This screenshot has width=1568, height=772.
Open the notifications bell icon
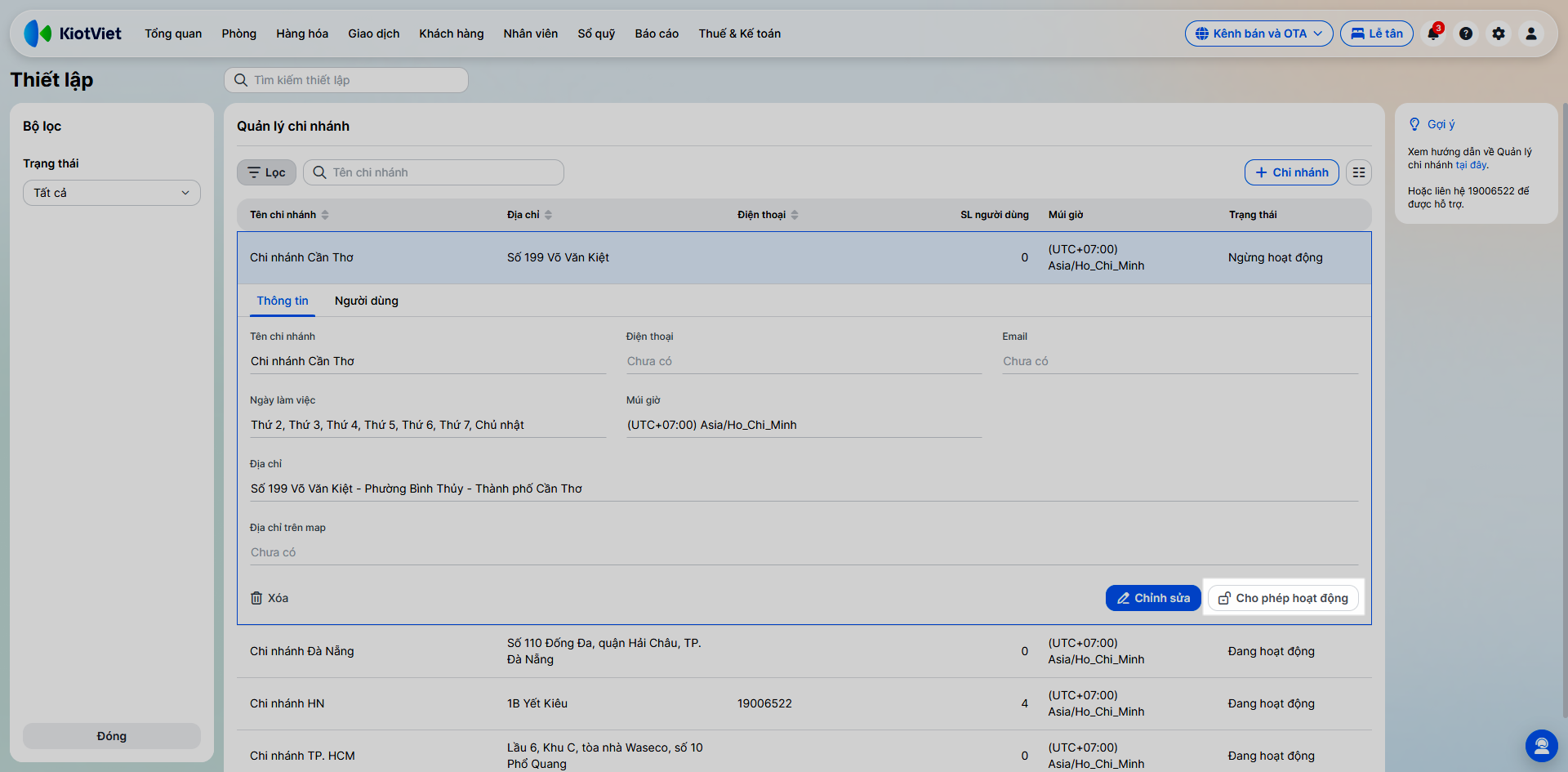[x=1433, y=33]
